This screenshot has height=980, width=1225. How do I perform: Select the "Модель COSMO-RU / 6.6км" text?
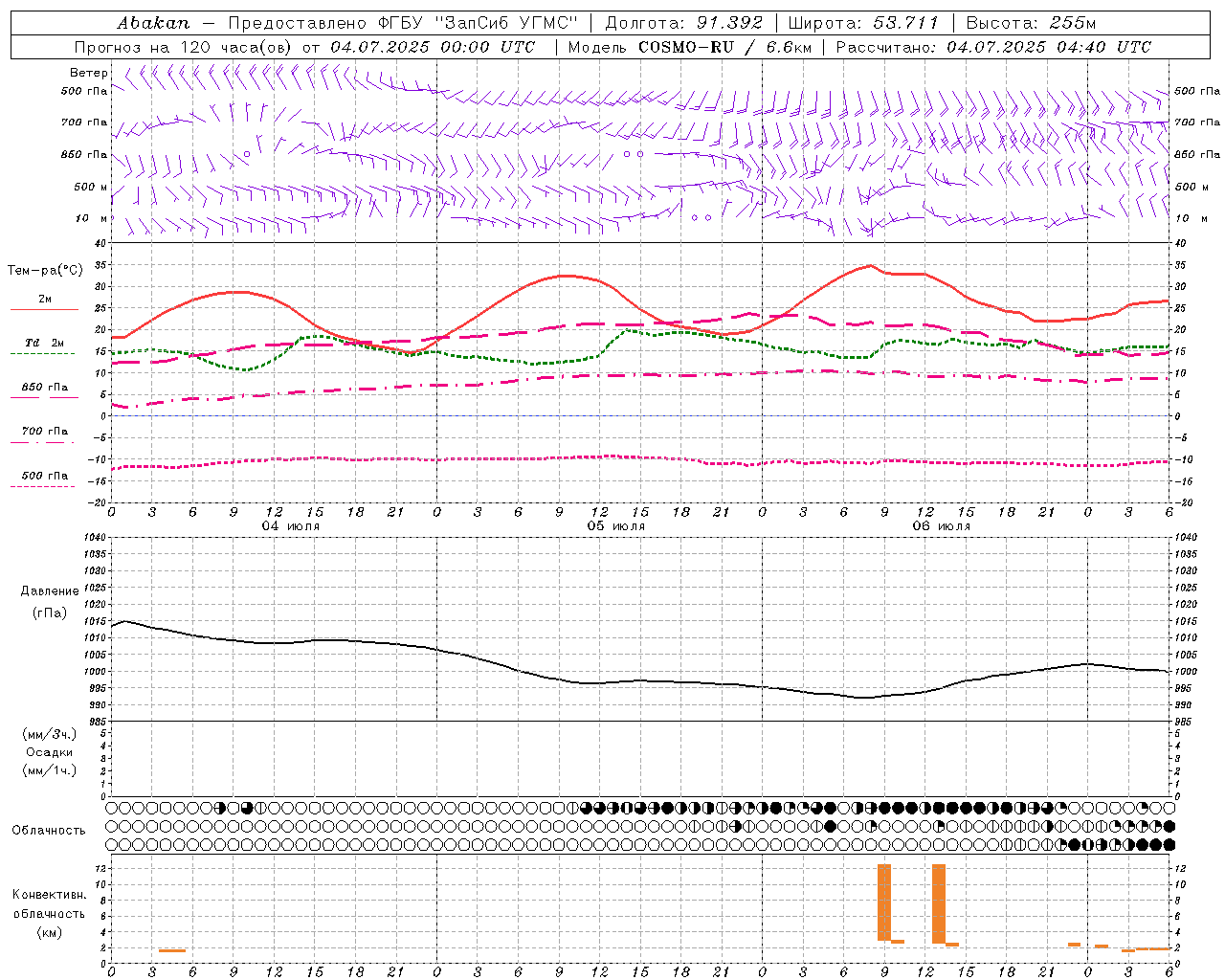pyautogui.click(x=689, y=47)
